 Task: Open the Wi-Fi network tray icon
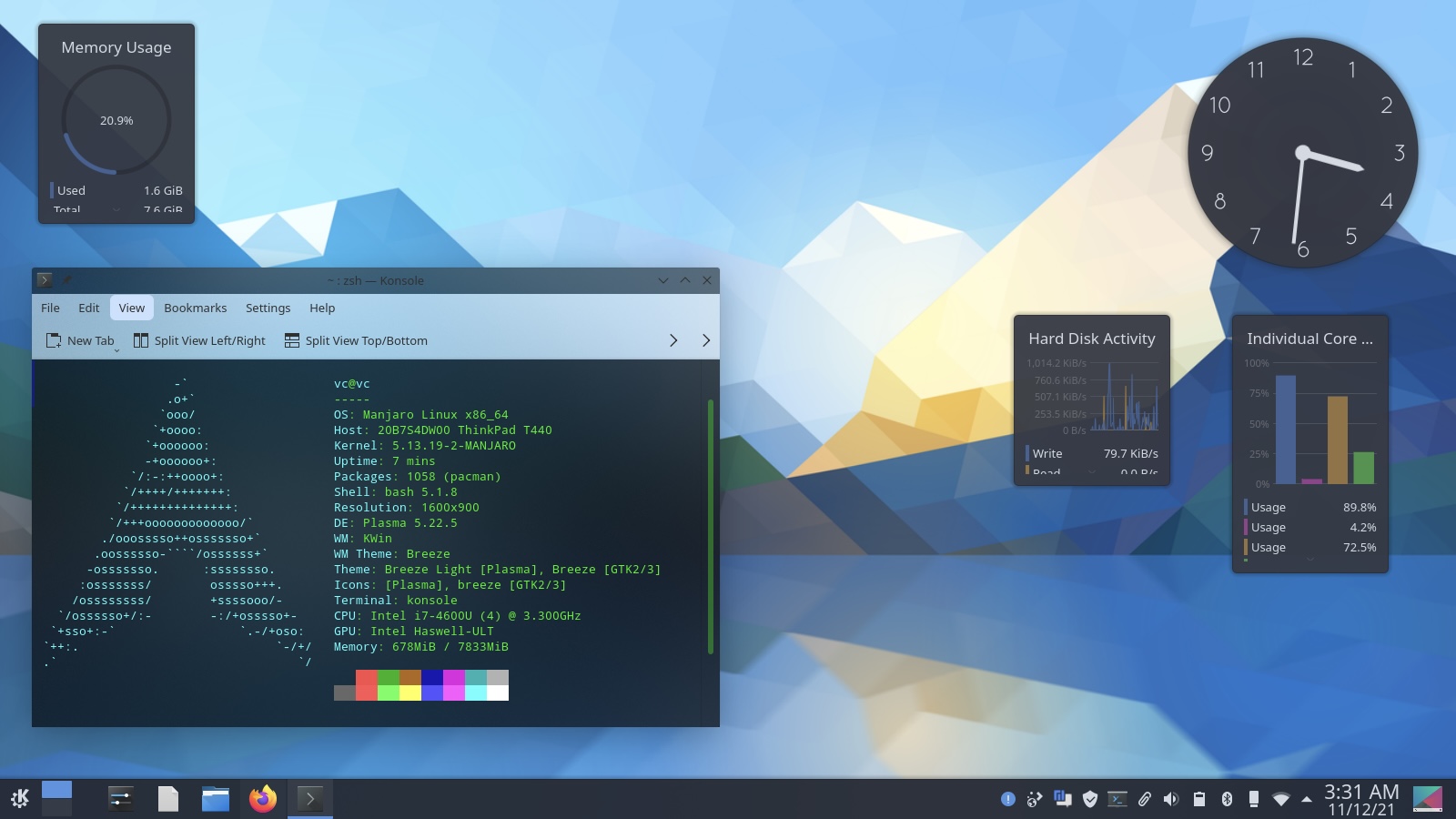(x=1280, y=799)
